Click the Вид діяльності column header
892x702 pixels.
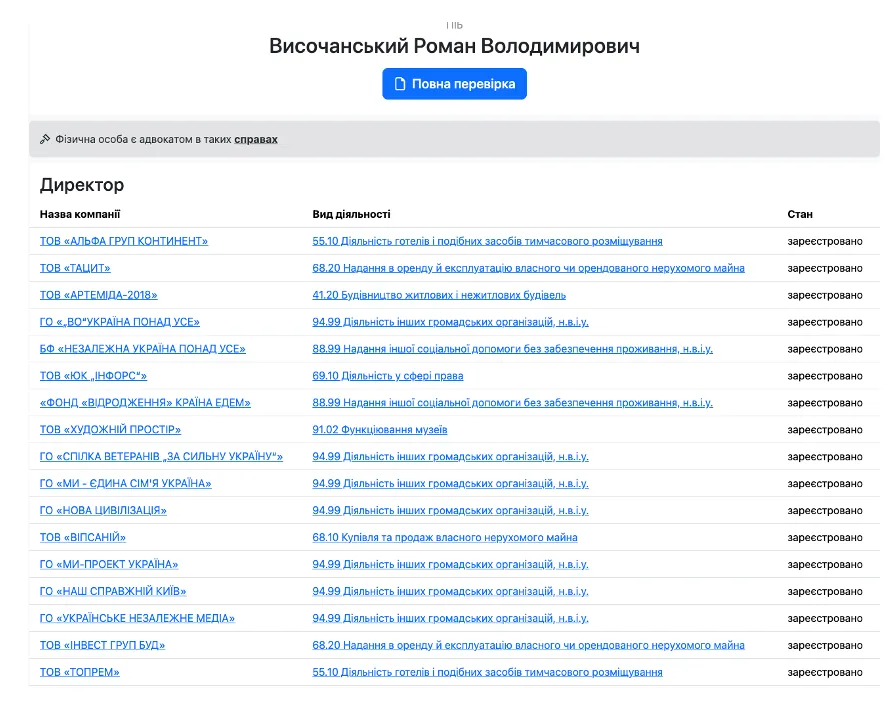351,214
